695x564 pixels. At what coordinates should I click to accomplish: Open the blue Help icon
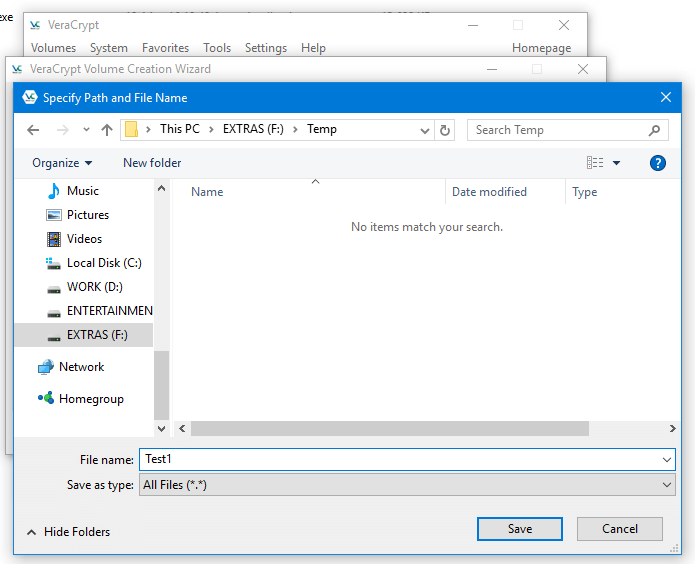(658, 163)
